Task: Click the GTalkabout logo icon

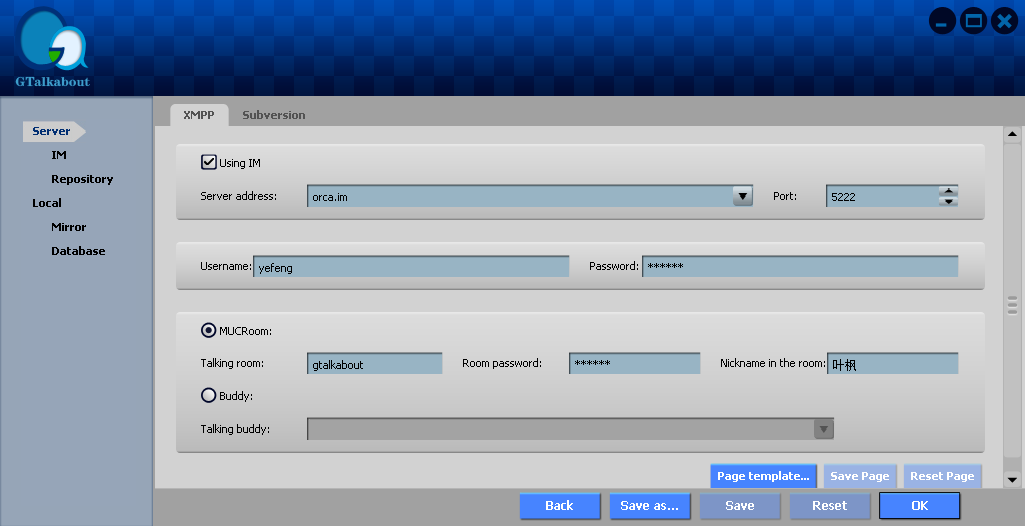Action: pos(52,48)
